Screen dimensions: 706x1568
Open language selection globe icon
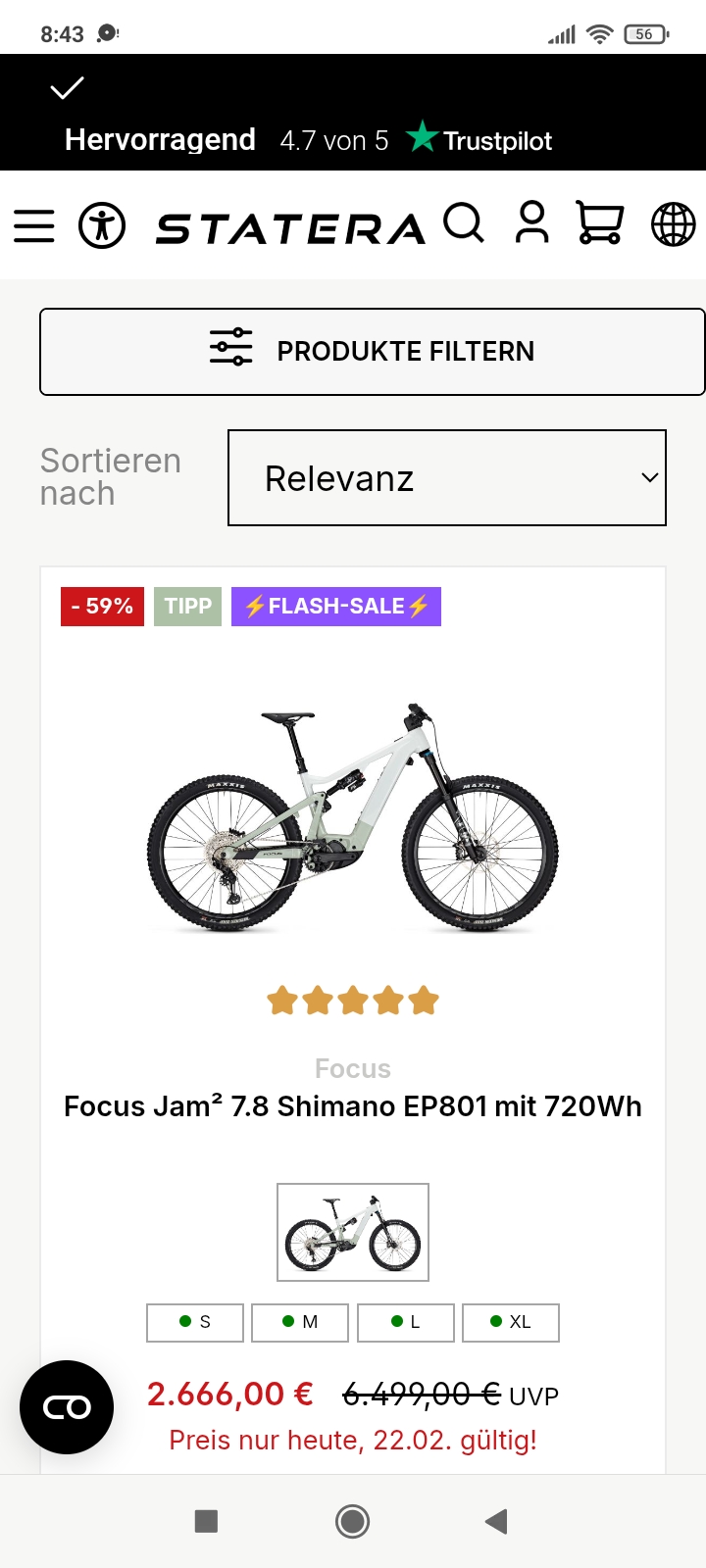(674, 224)
